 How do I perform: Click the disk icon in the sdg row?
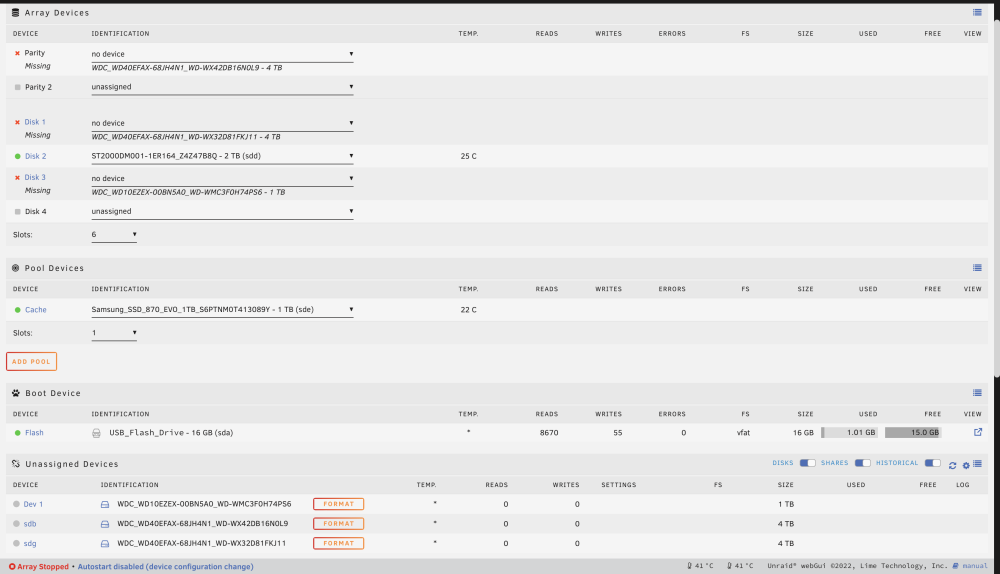point(105,543)
